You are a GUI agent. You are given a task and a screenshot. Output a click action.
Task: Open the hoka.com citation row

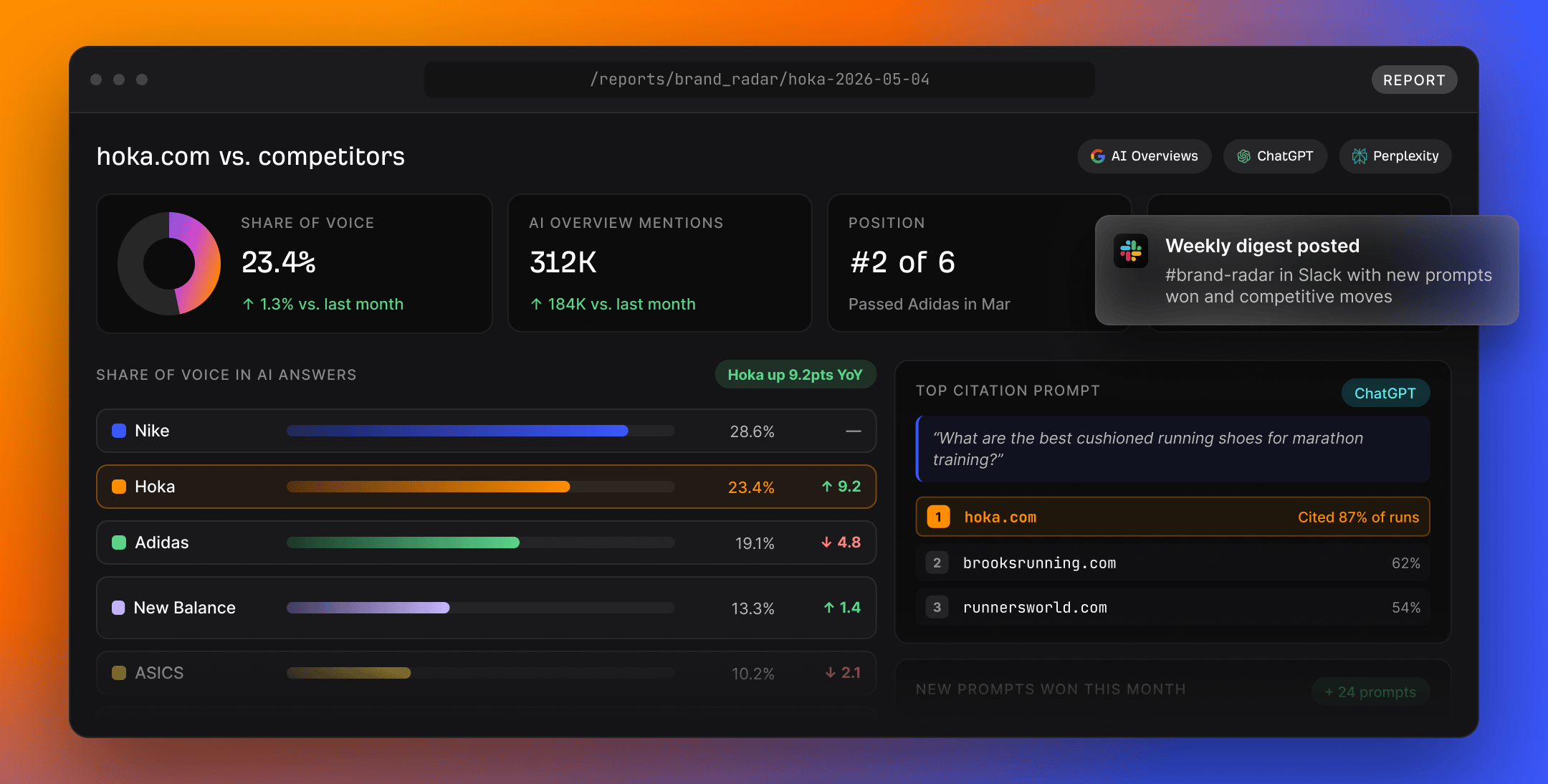pyautogui.click(x=1172, y=517)
